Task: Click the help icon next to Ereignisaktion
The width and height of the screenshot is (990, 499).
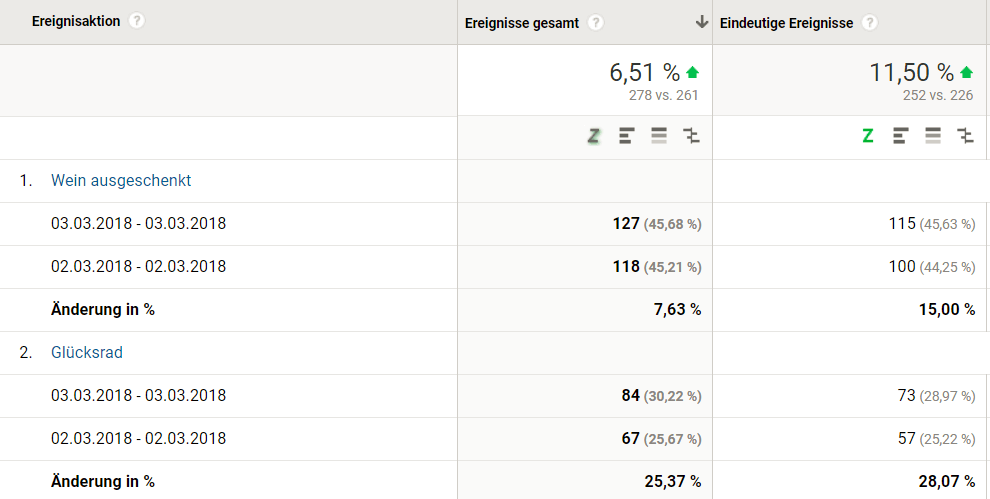Action: click(137, 21)
